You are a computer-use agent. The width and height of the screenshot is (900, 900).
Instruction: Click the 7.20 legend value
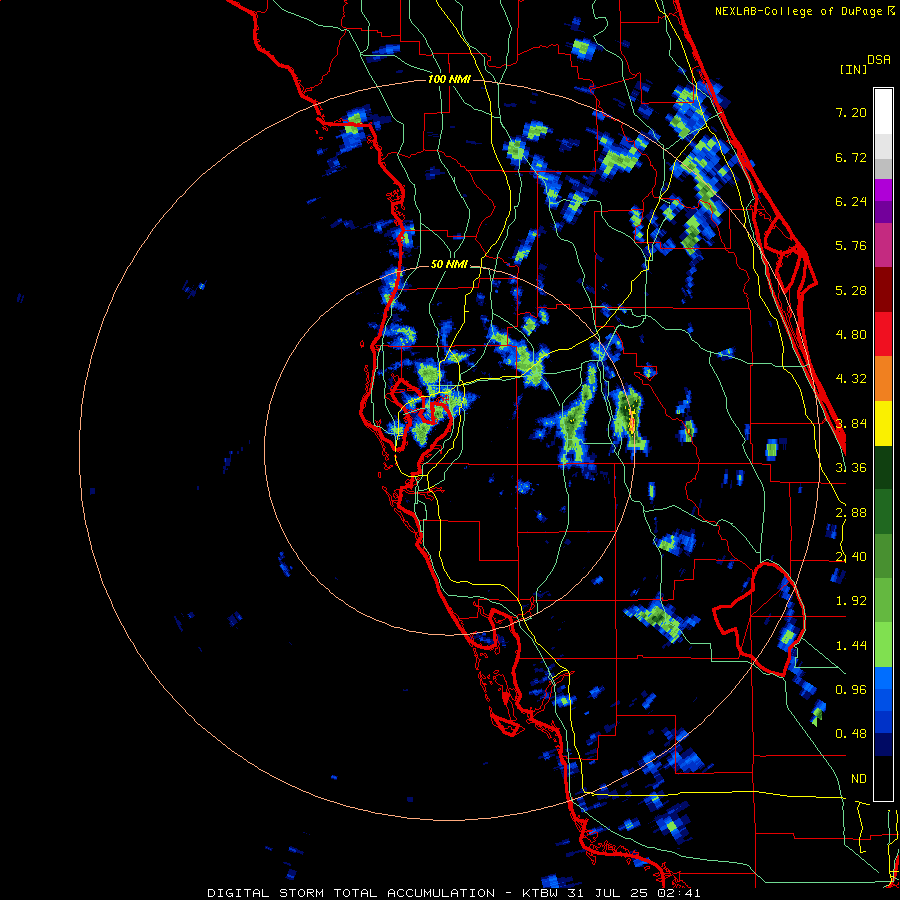(x=851, y=112)
